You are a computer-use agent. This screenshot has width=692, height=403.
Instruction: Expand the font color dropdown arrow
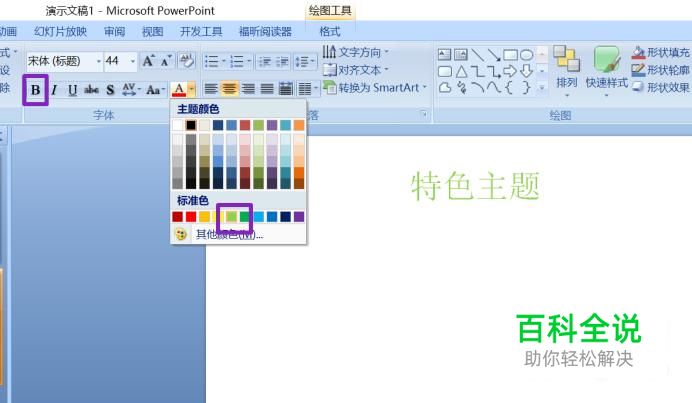click(192, 90)
